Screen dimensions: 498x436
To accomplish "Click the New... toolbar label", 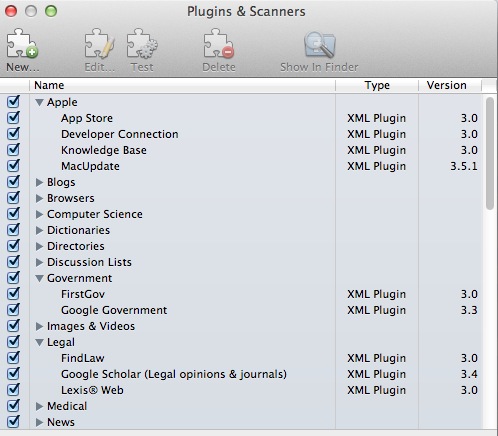I will pyautogui.click(x=23, y=67).
